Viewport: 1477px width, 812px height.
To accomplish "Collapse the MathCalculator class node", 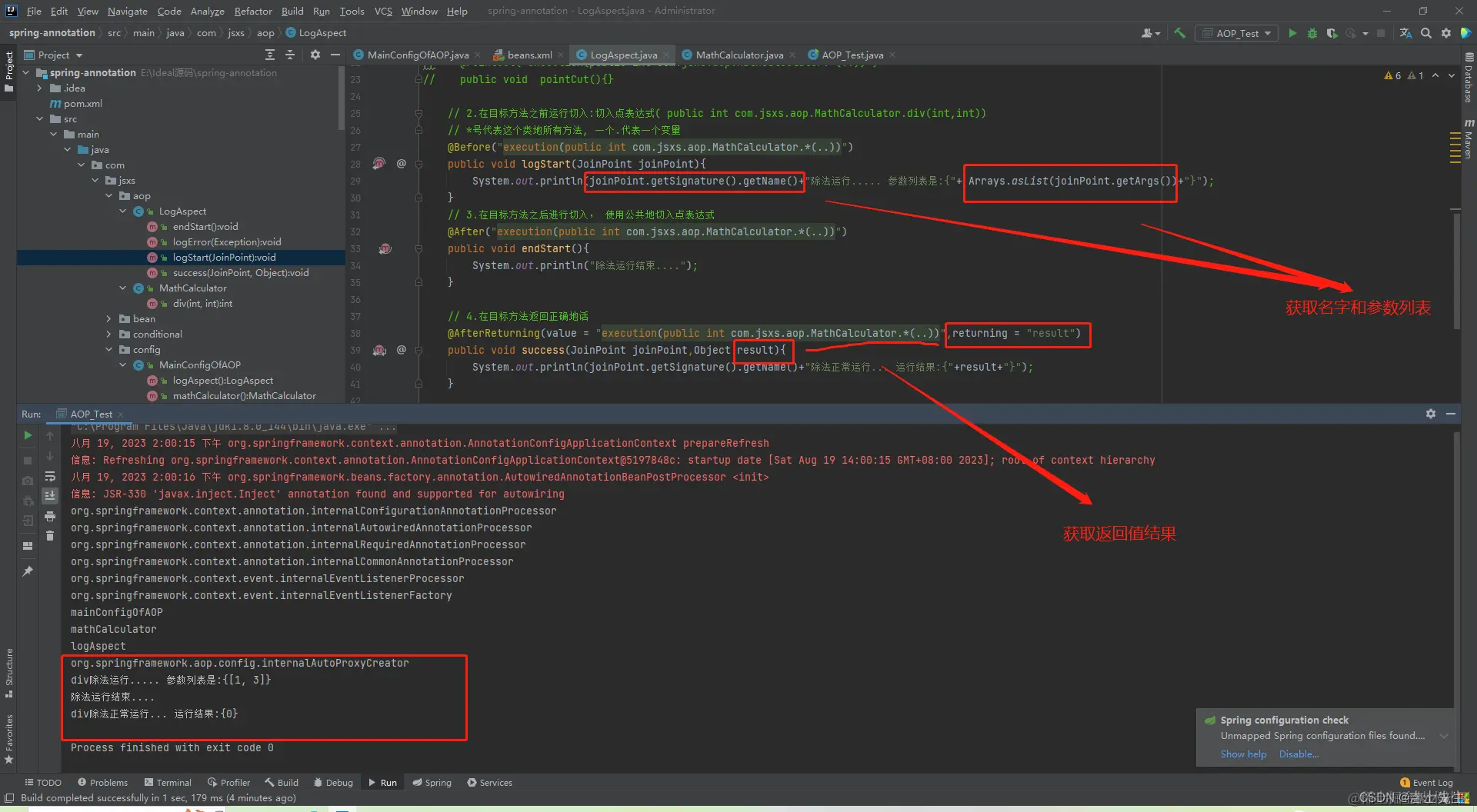I will (122, 288).
